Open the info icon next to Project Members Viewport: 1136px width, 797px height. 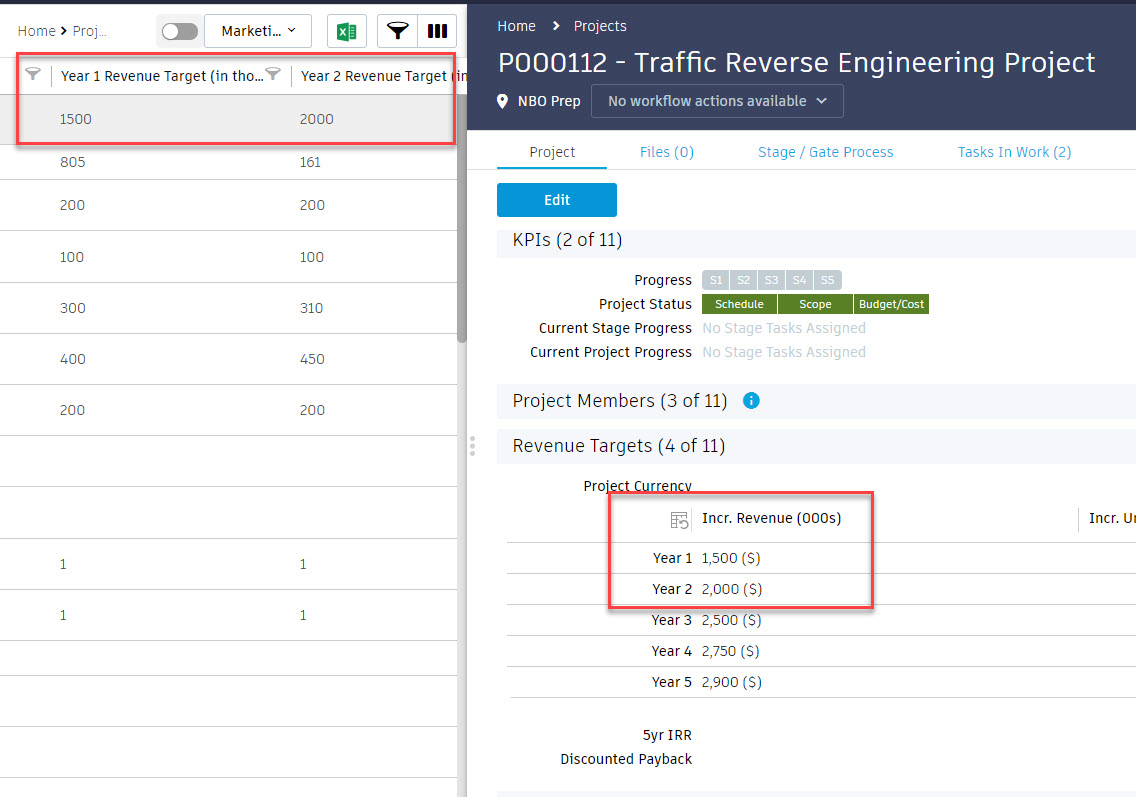pyautogui.click(x=751, y=401)
